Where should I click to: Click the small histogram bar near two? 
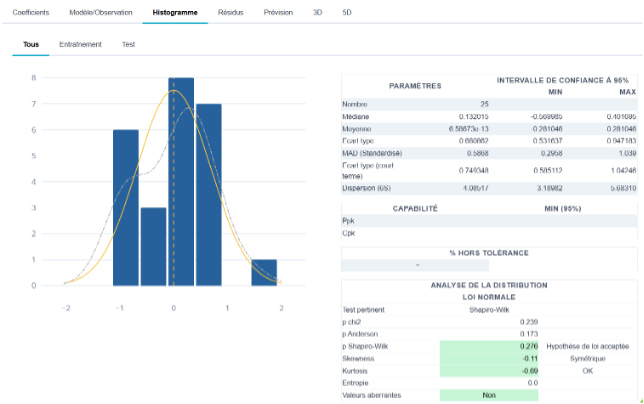[264, 273]
